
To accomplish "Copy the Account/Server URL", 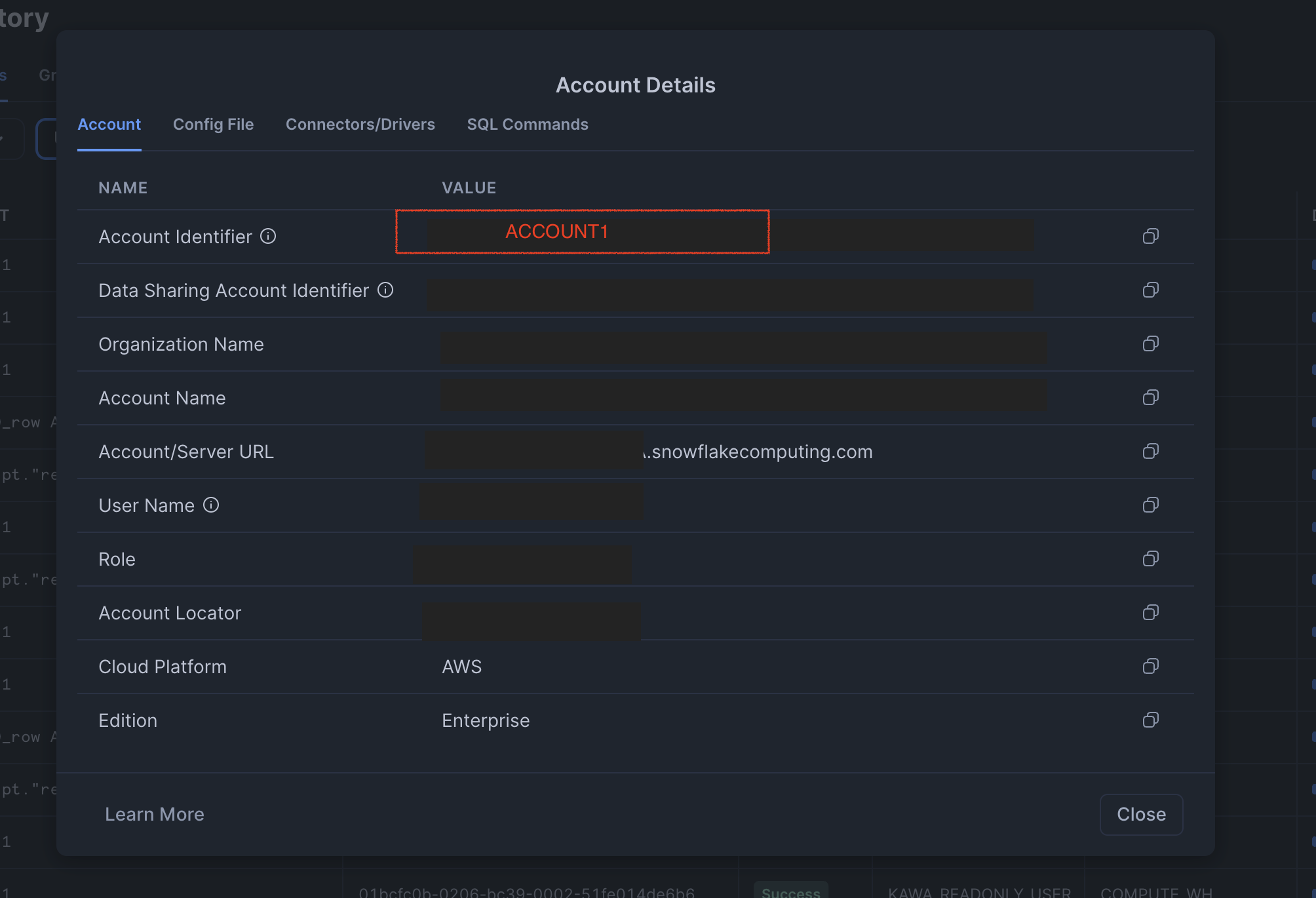I will tap(1150, 451).
